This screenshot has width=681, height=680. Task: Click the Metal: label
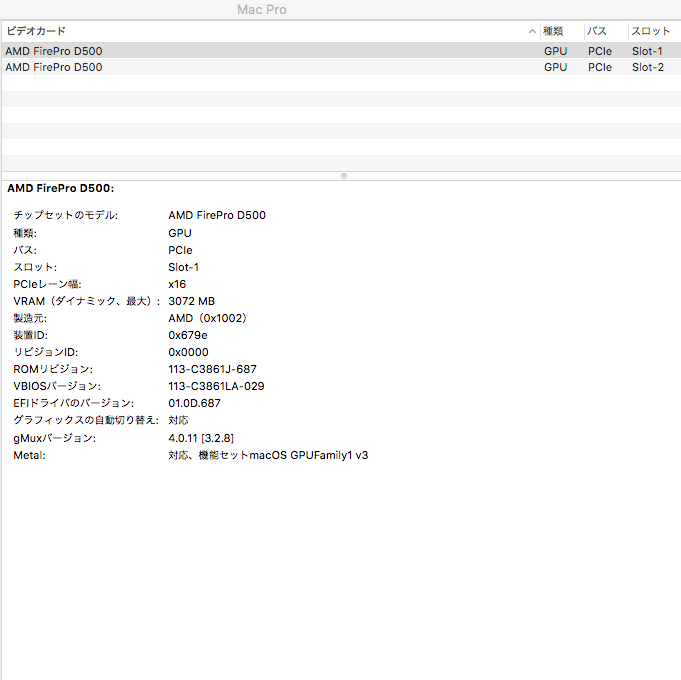coord(29,455)
